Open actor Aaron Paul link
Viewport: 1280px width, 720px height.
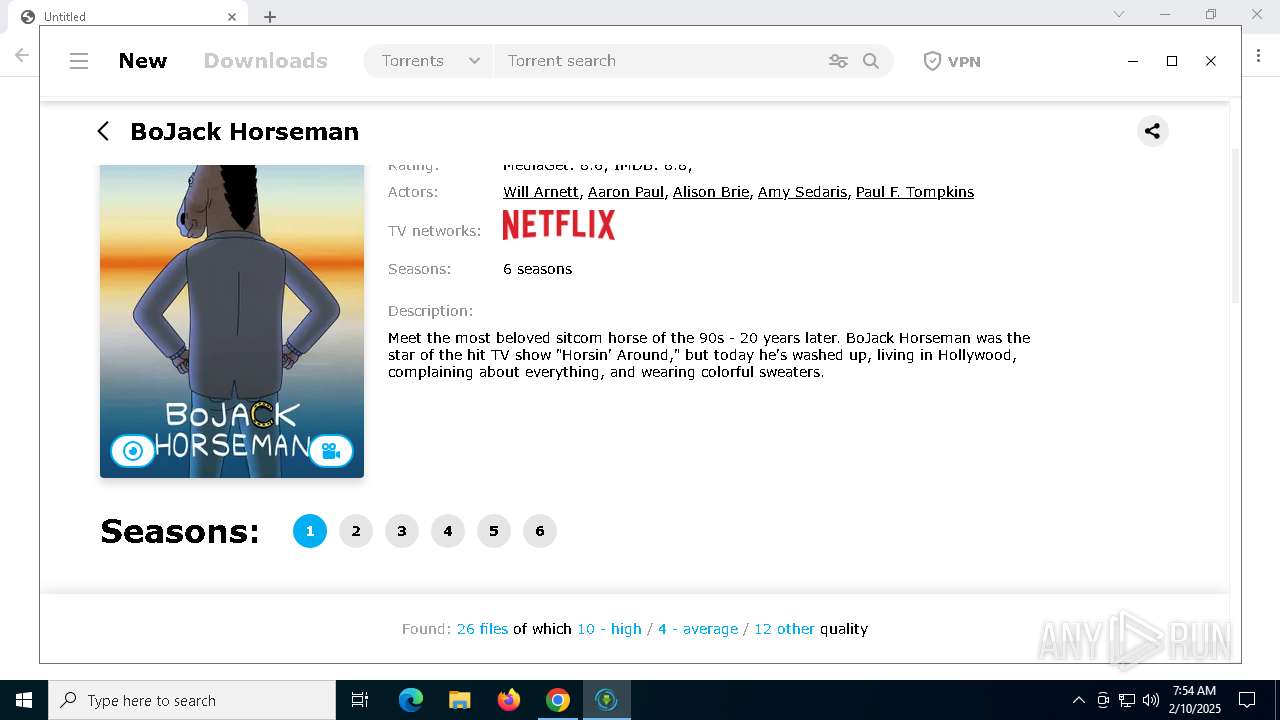coord(626,192)
